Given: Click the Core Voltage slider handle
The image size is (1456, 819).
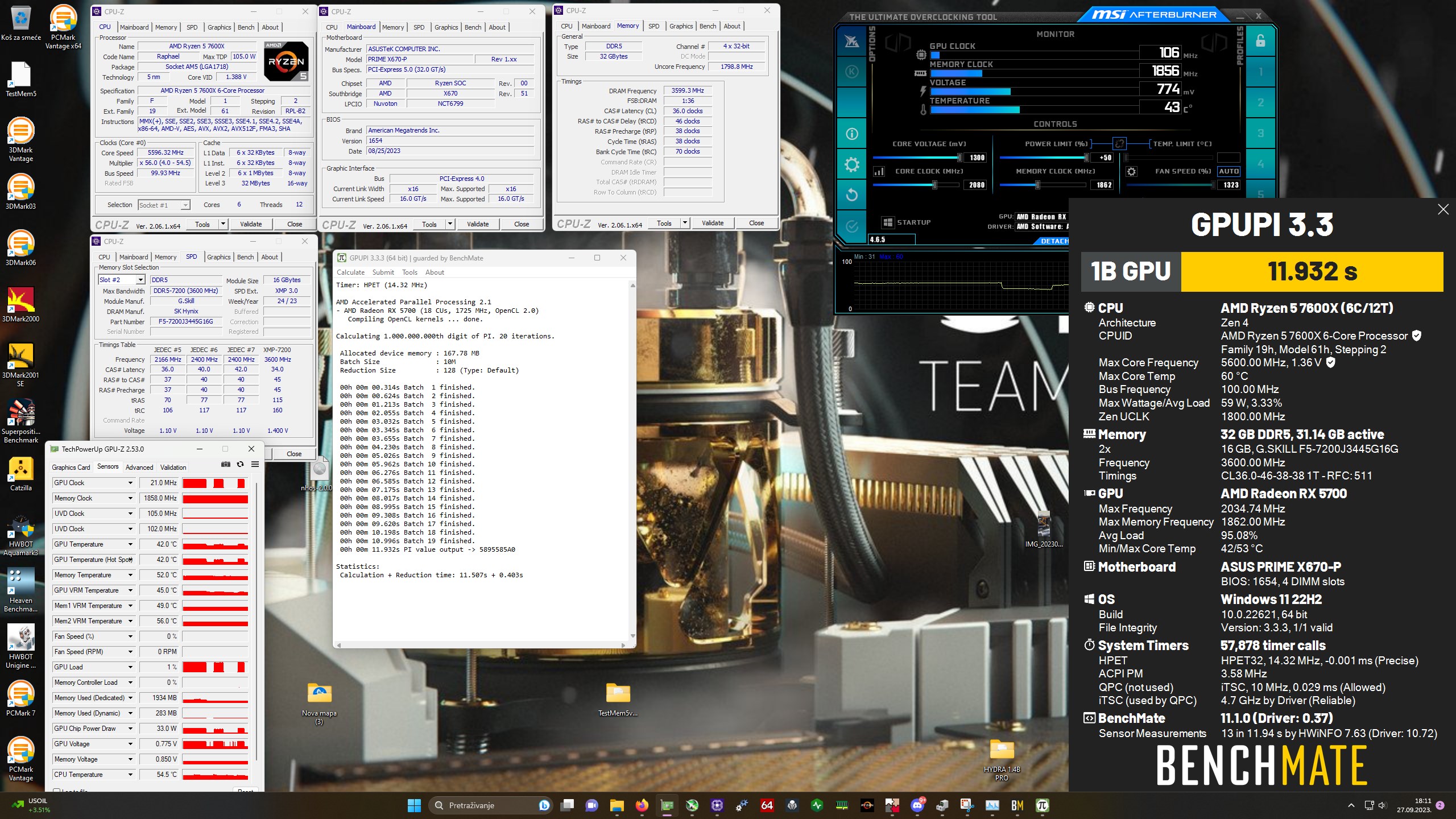Looking at the screenshot, I should pyautogui.click(x=960, y=158).
